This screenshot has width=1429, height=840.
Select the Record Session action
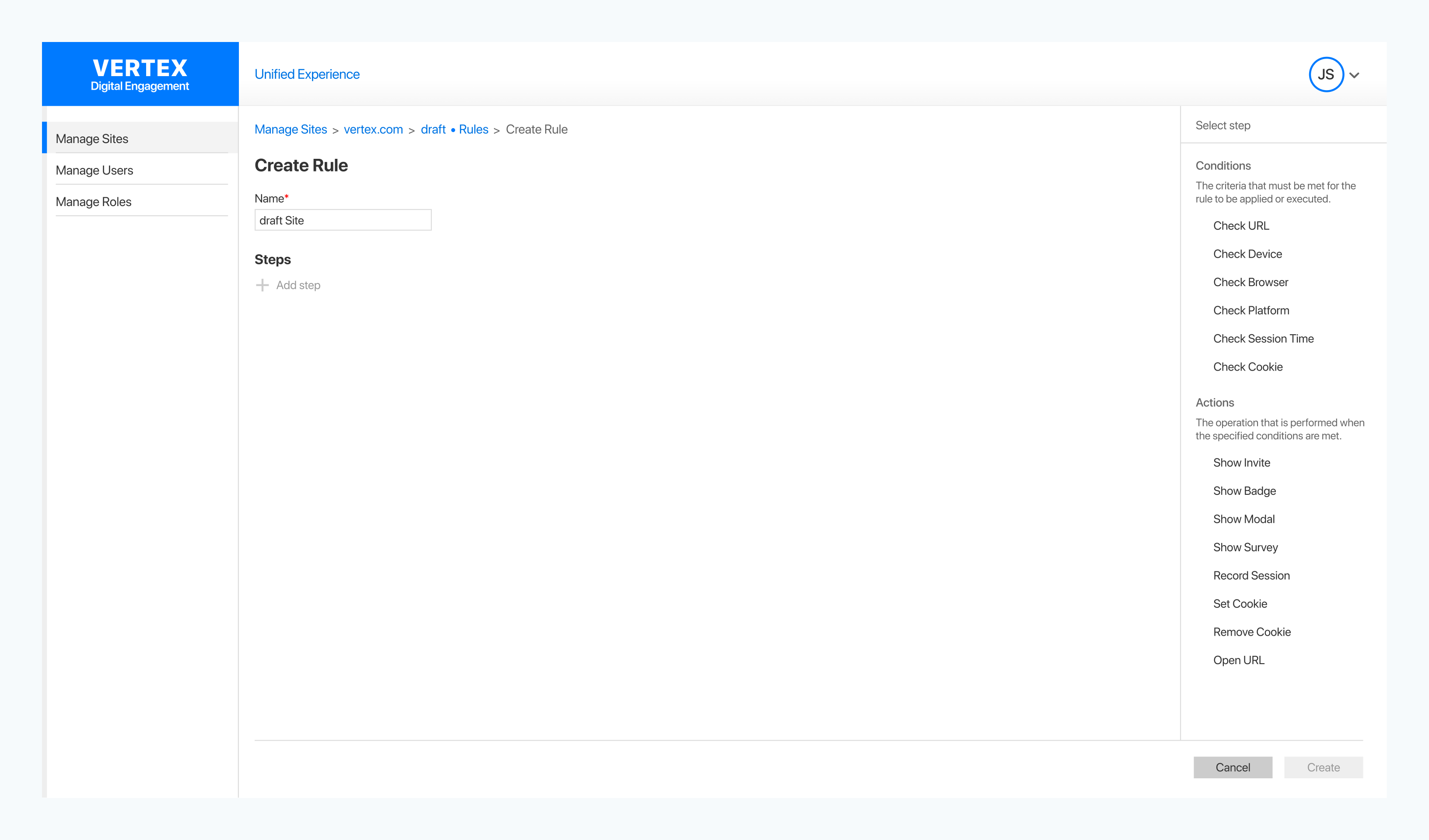(1251, 575)
